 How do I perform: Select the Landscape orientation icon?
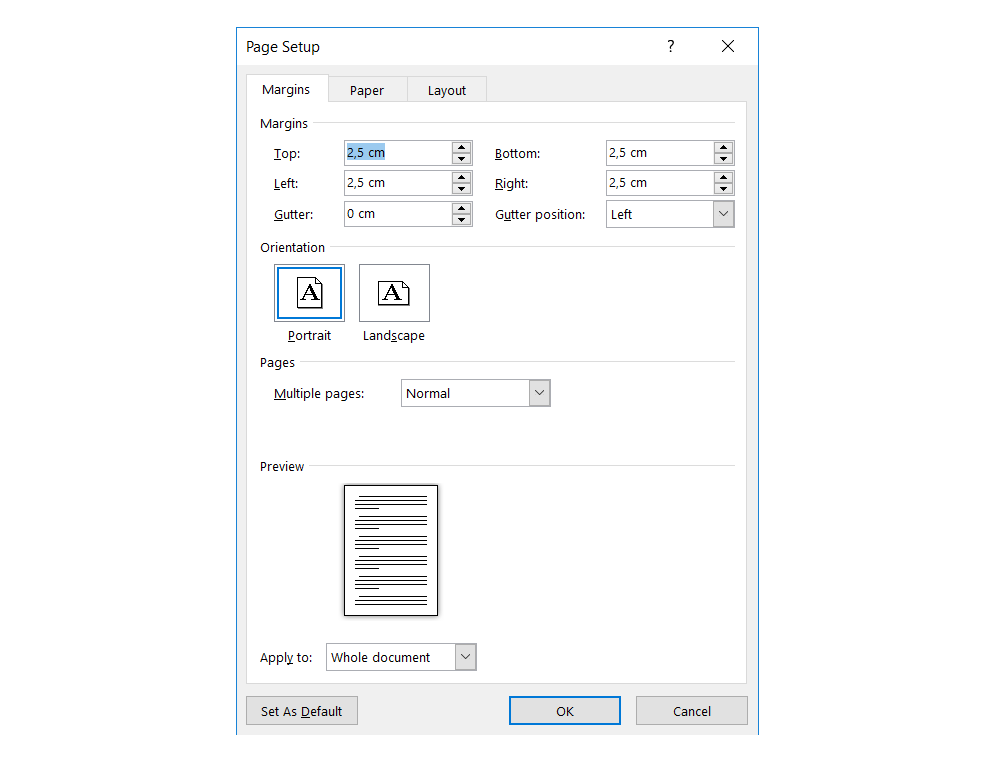click(x=394, y=292)
